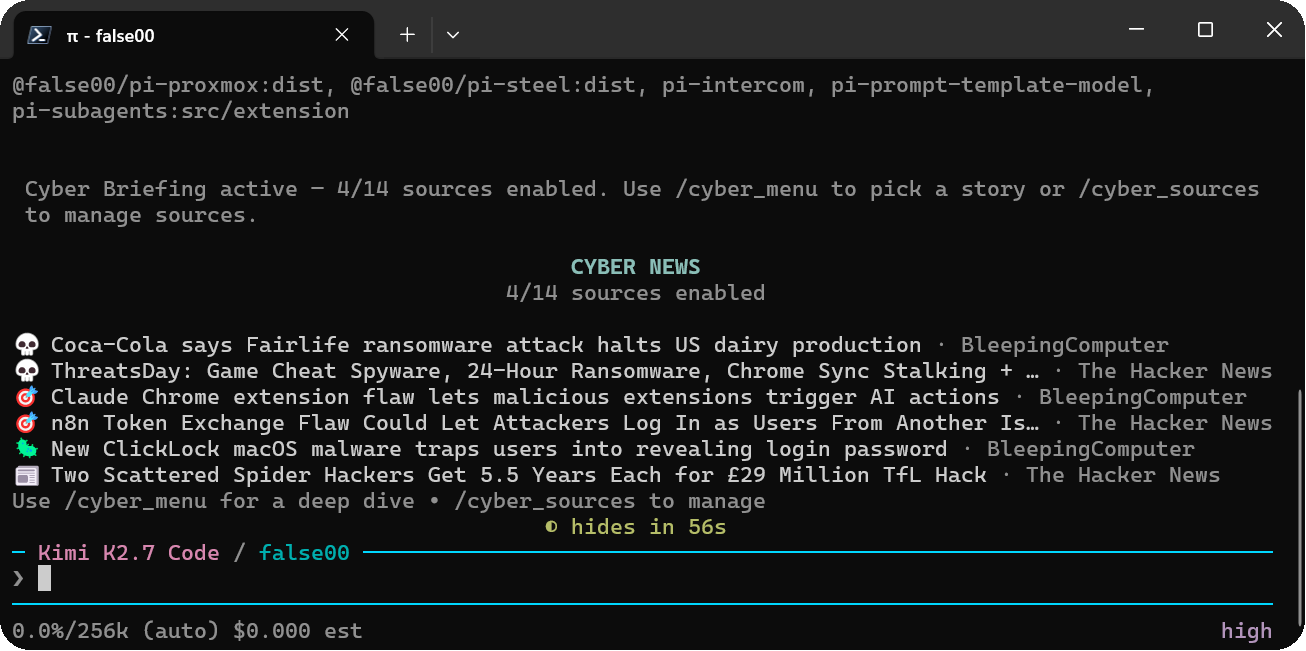
Task: Click the "Kimi K2.7 Code" model label
Action: click(x=129, y=553)
